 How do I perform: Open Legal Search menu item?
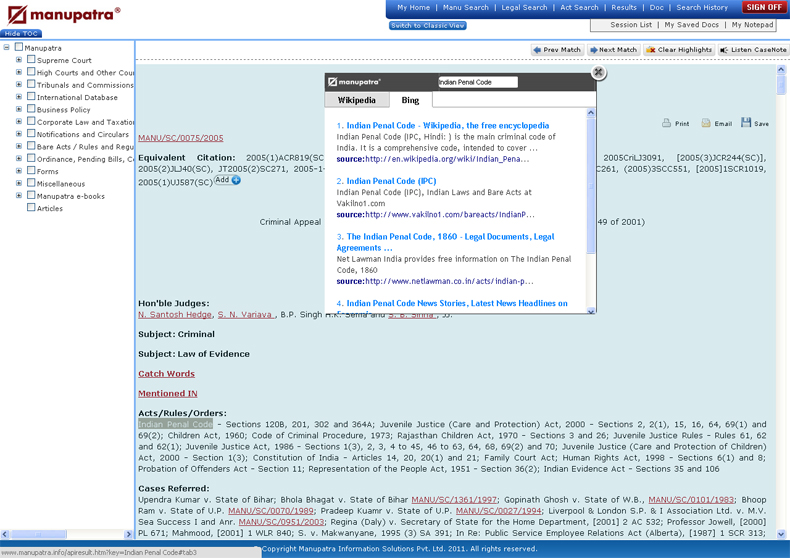[524, 8]
